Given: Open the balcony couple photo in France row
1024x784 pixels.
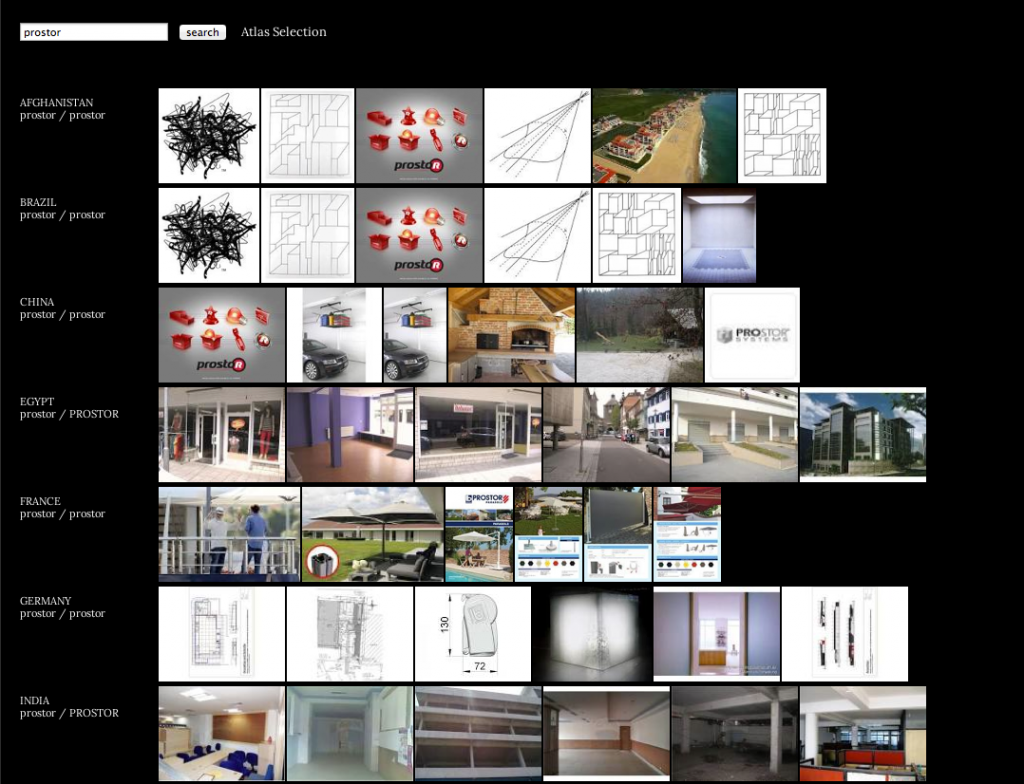Looking at the screenshot, I should pyautogui.click(x=229, y=534).
